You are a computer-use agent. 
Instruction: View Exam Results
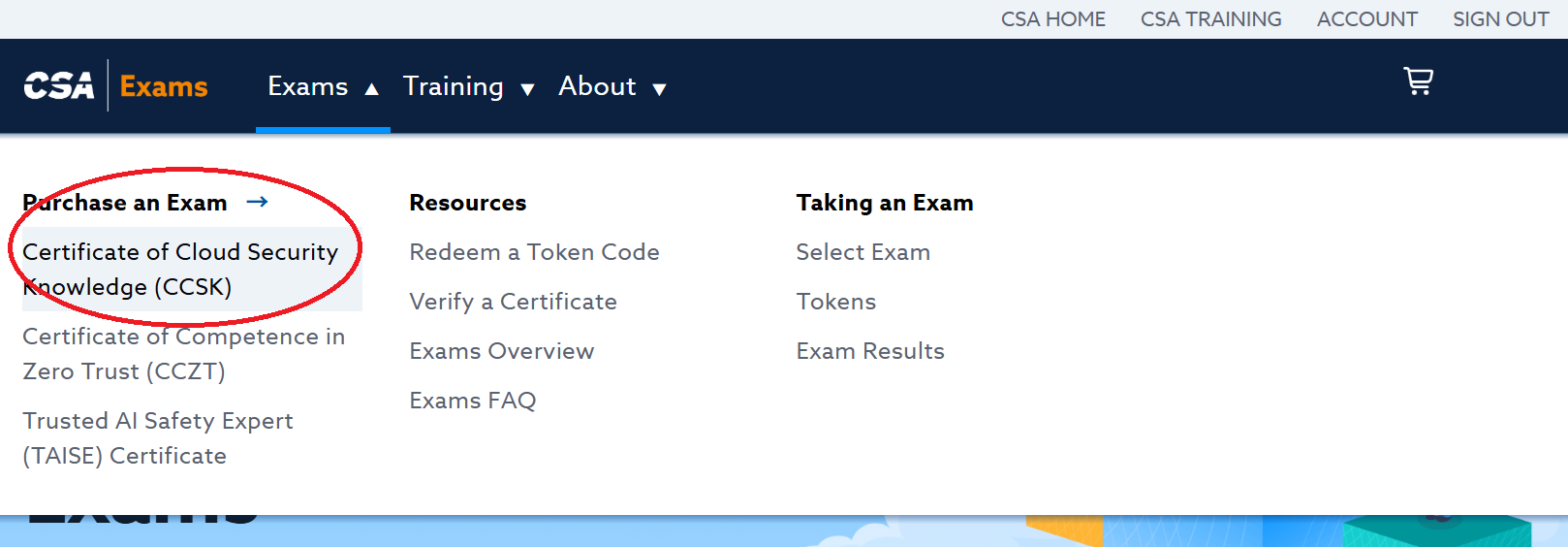[869, 351]
